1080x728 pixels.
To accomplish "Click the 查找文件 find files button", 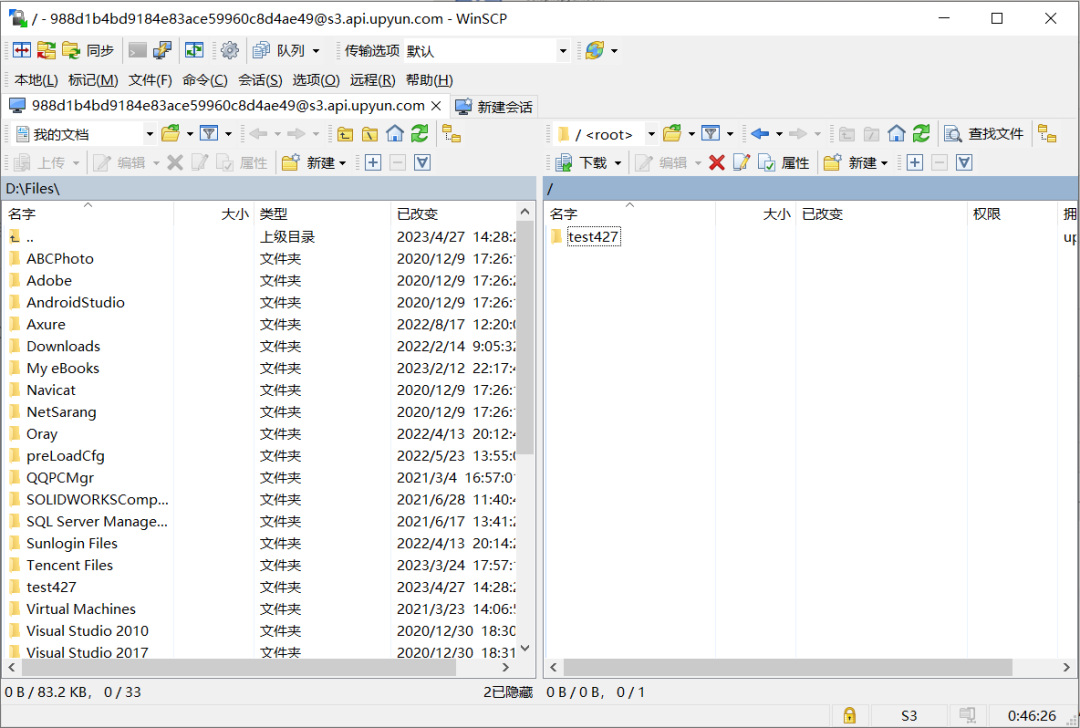I will [x=984, y=134].
